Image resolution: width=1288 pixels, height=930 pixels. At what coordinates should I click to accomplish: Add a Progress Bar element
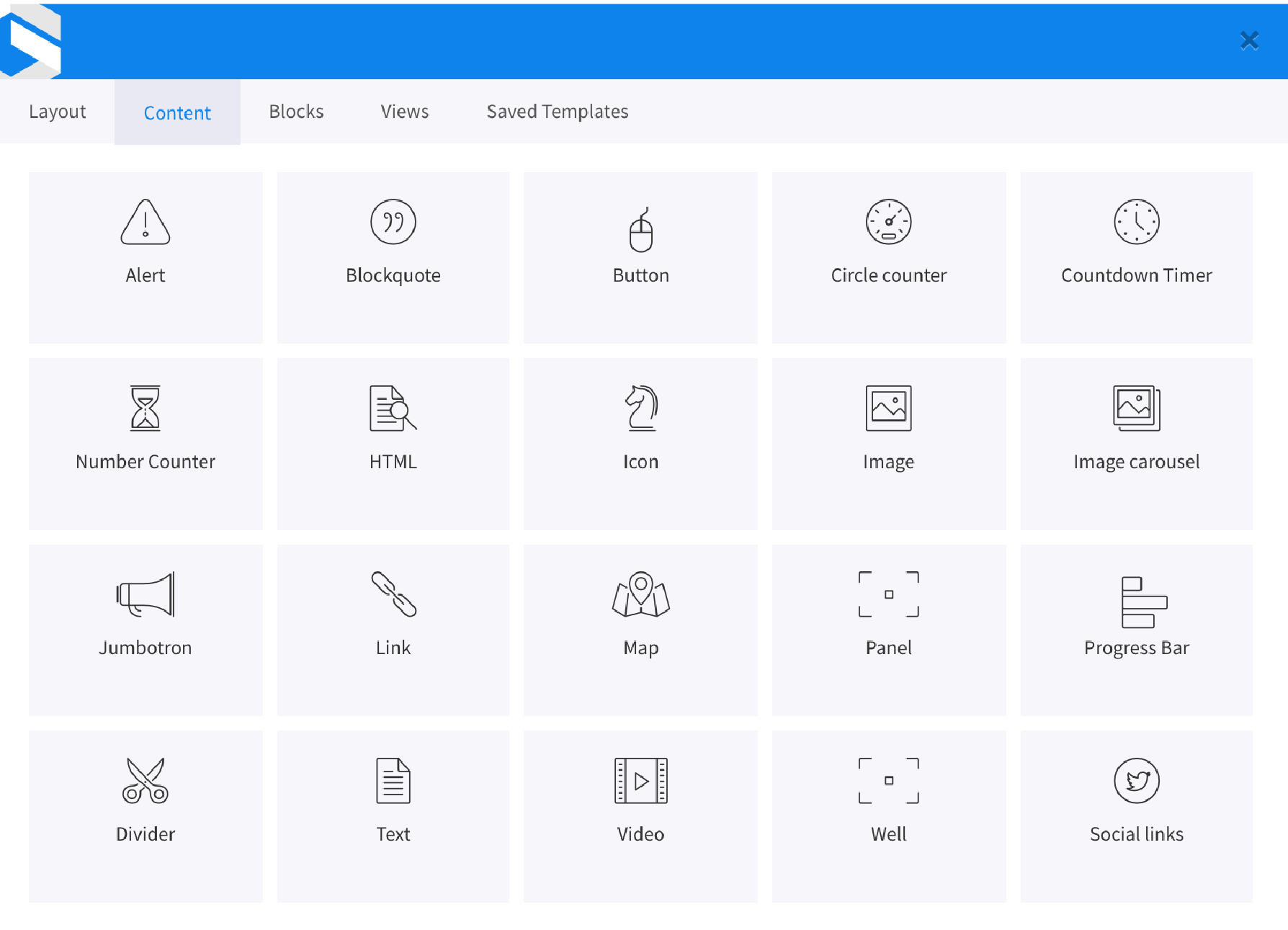pos(1136,630)
